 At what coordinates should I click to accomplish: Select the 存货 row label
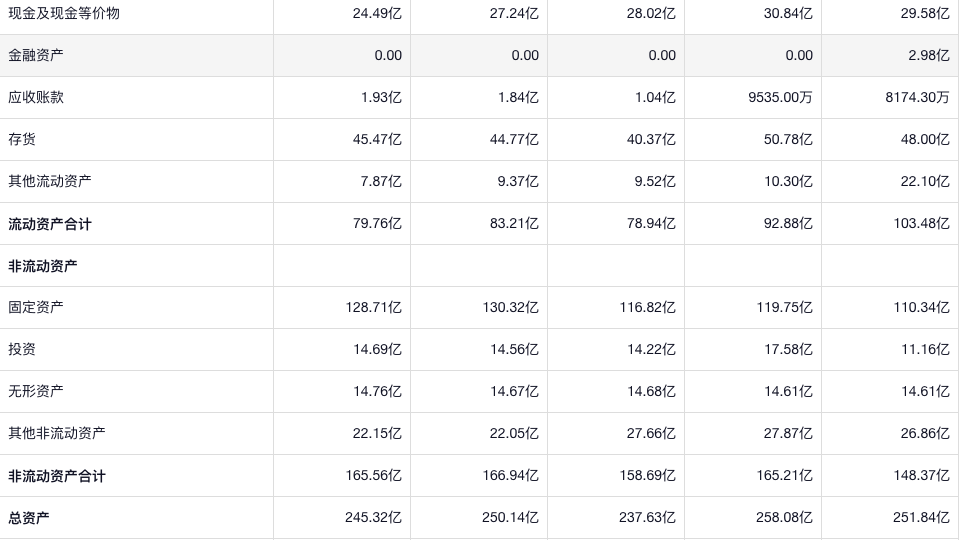[22, 139]
